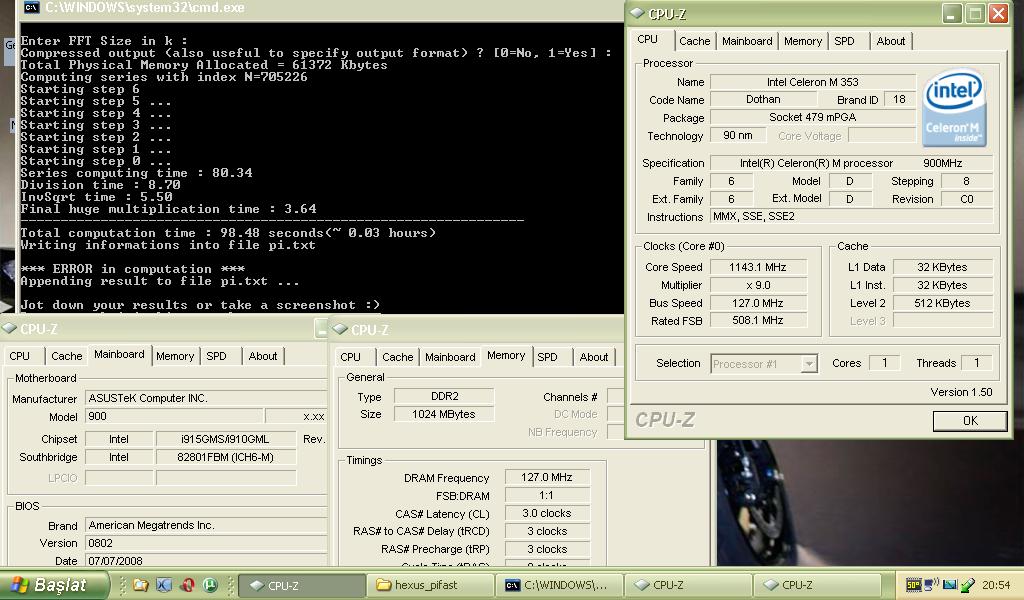Click the Southbridge value 82801FBM (ICH6-M)

225,457
